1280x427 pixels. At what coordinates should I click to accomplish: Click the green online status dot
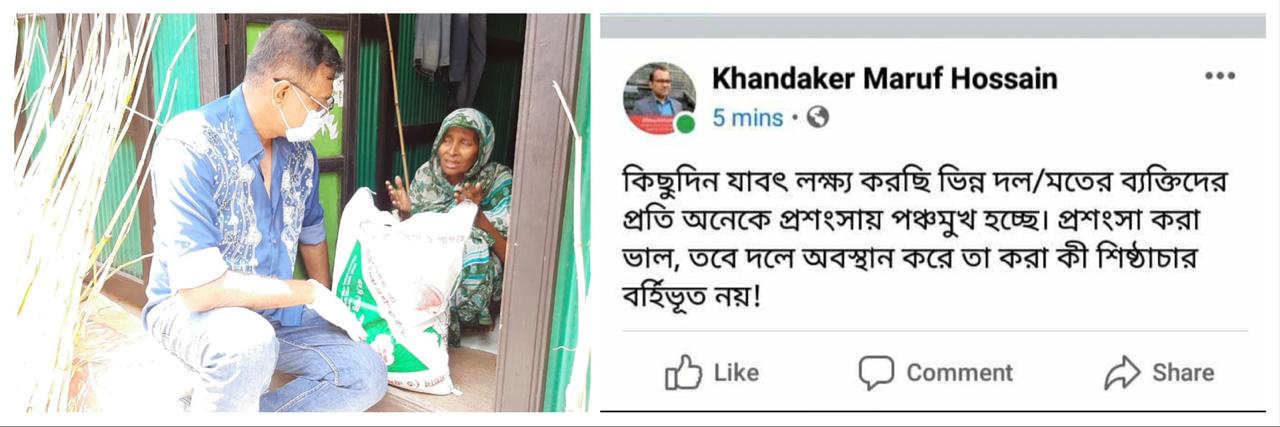click(x=685, y=124)
